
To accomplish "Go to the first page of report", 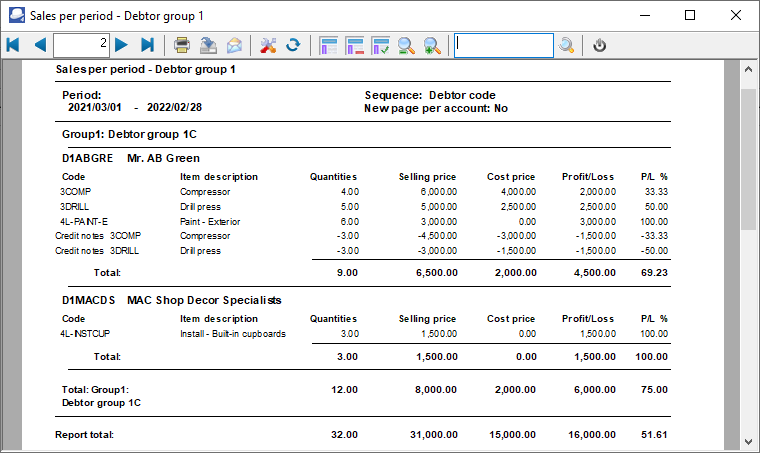I will point(13,45).
